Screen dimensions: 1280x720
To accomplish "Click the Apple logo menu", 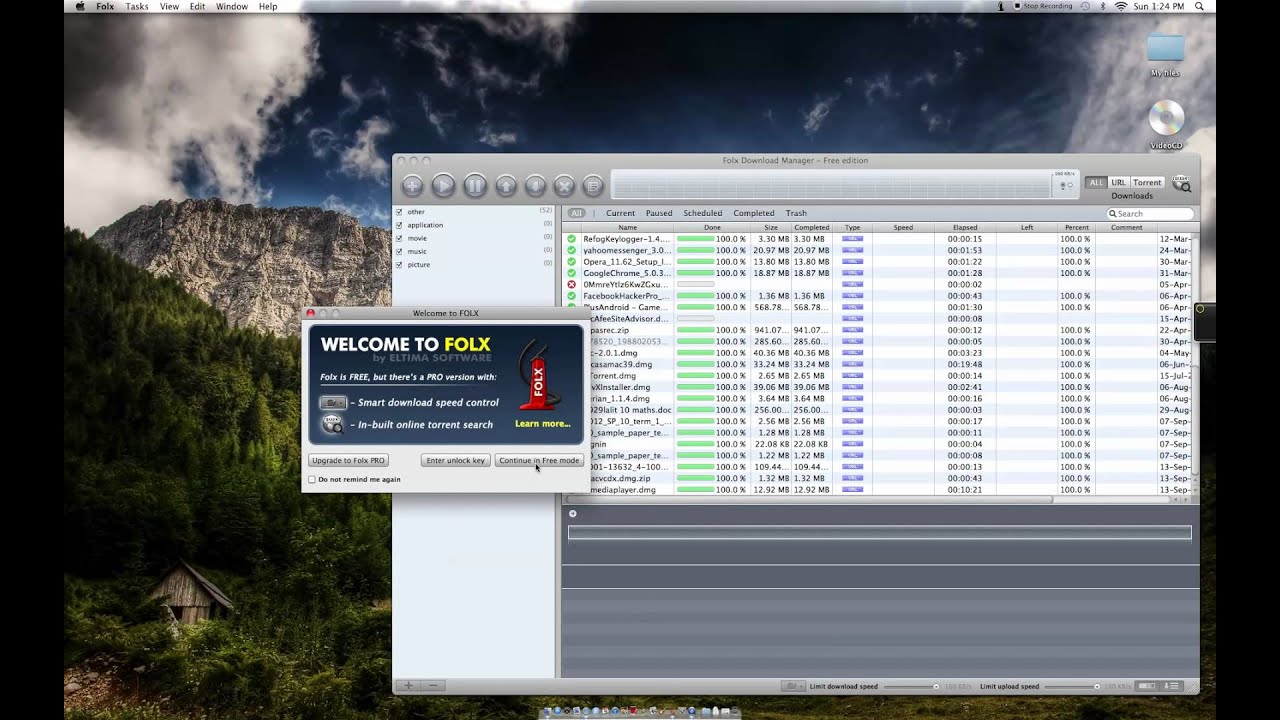I will point(80,6).
